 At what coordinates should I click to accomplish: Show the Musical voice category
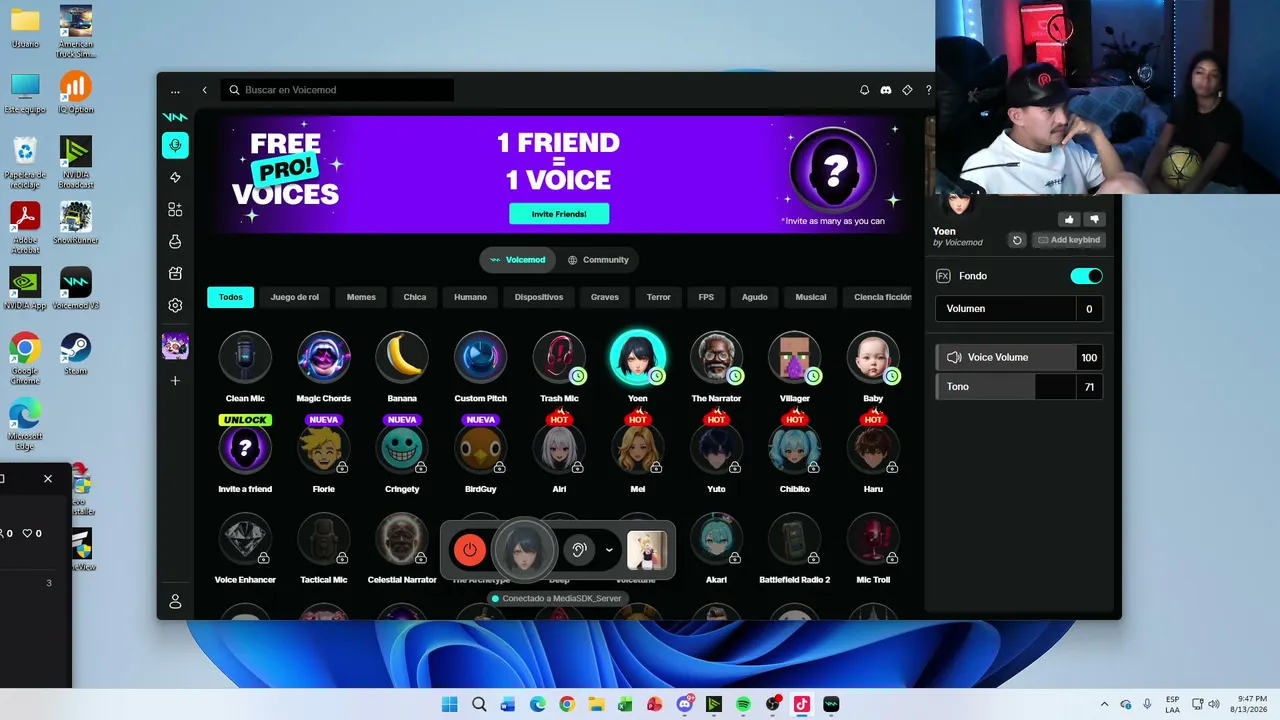point(811,297)
